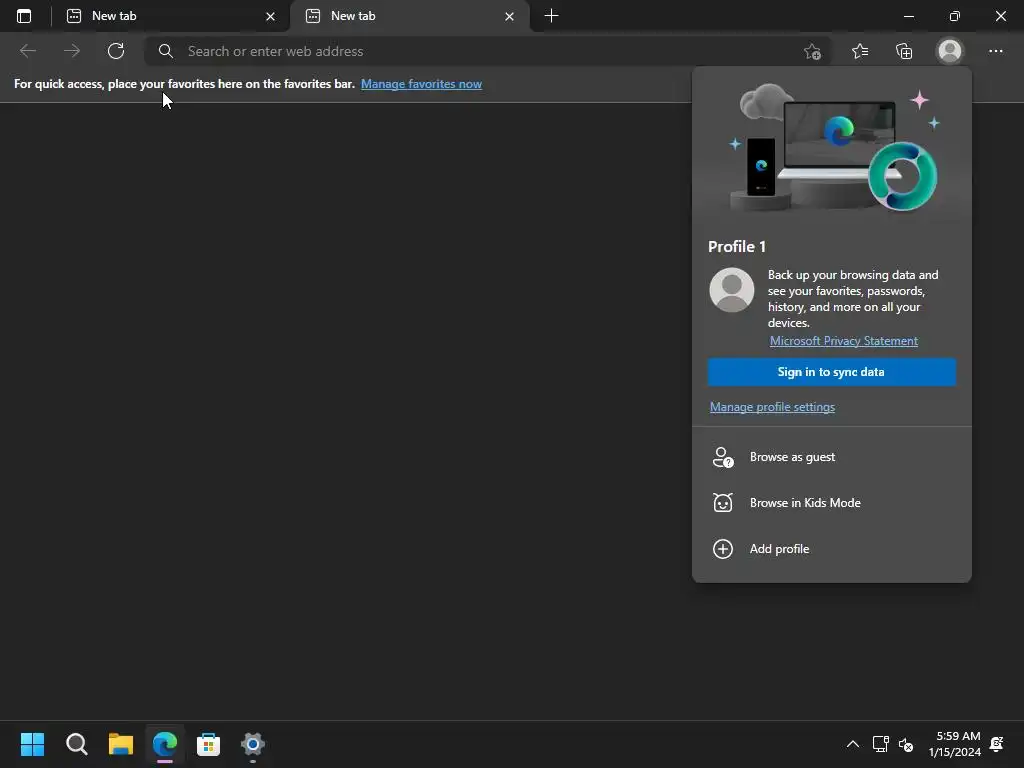Open the Favorites list icon
1024x768 pixels.
(860, 51)
